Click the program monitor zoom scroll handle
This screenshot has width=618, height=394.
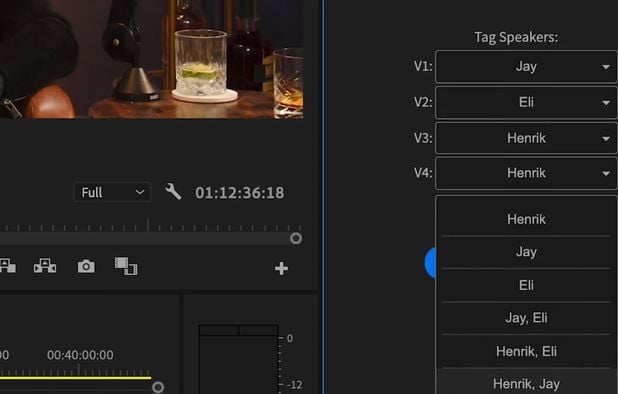point(296,238)
